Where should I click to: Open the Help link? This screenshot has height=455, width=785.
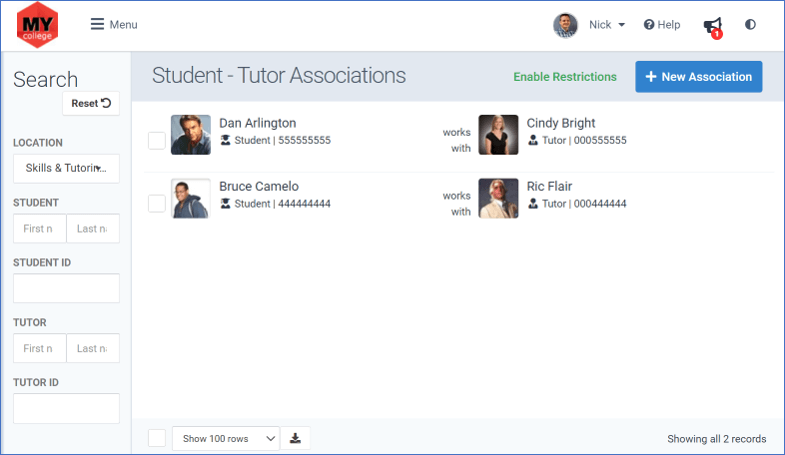coord(662,25)
